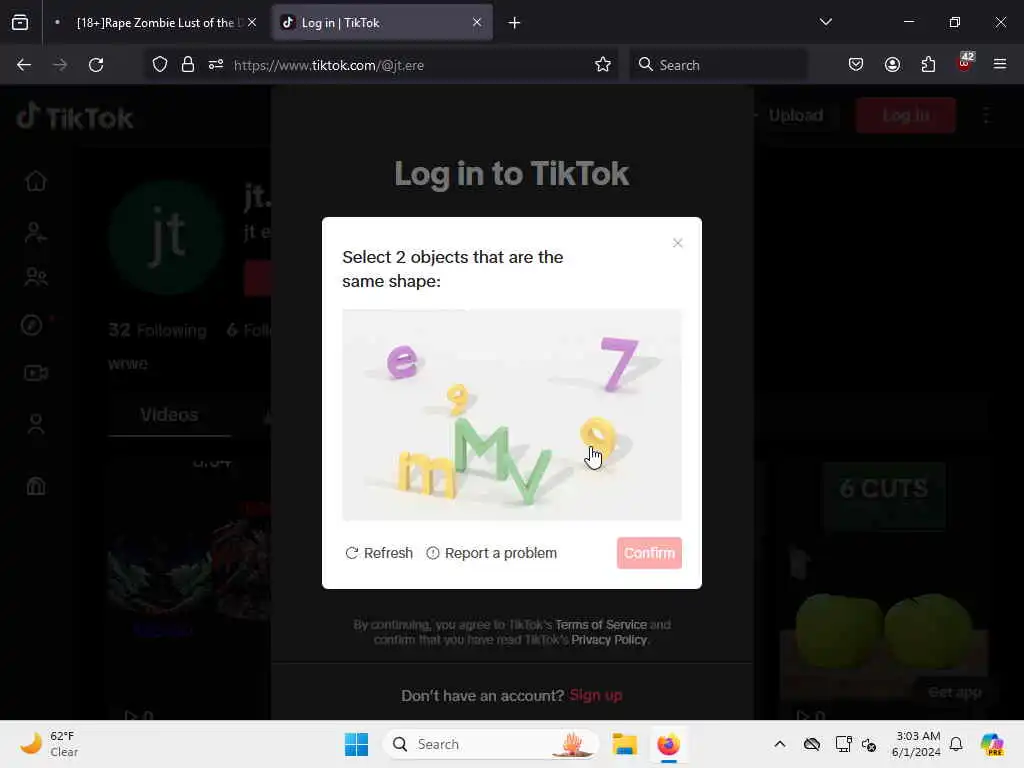Open the uBlock extension icon with 42 badge
Image resolution: width=1024 pixels, height=768 pixels.
pos(965,63)
